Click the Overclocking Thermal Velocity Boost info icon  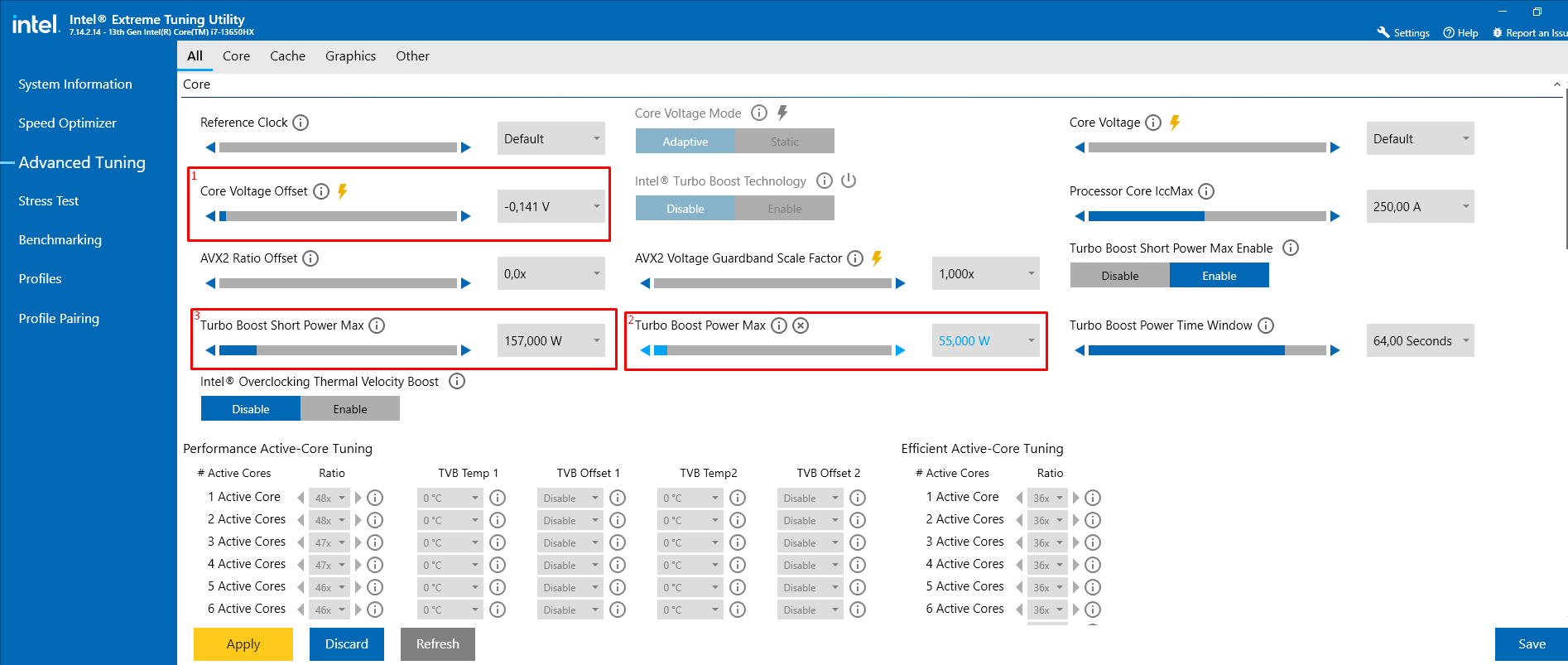457,381
